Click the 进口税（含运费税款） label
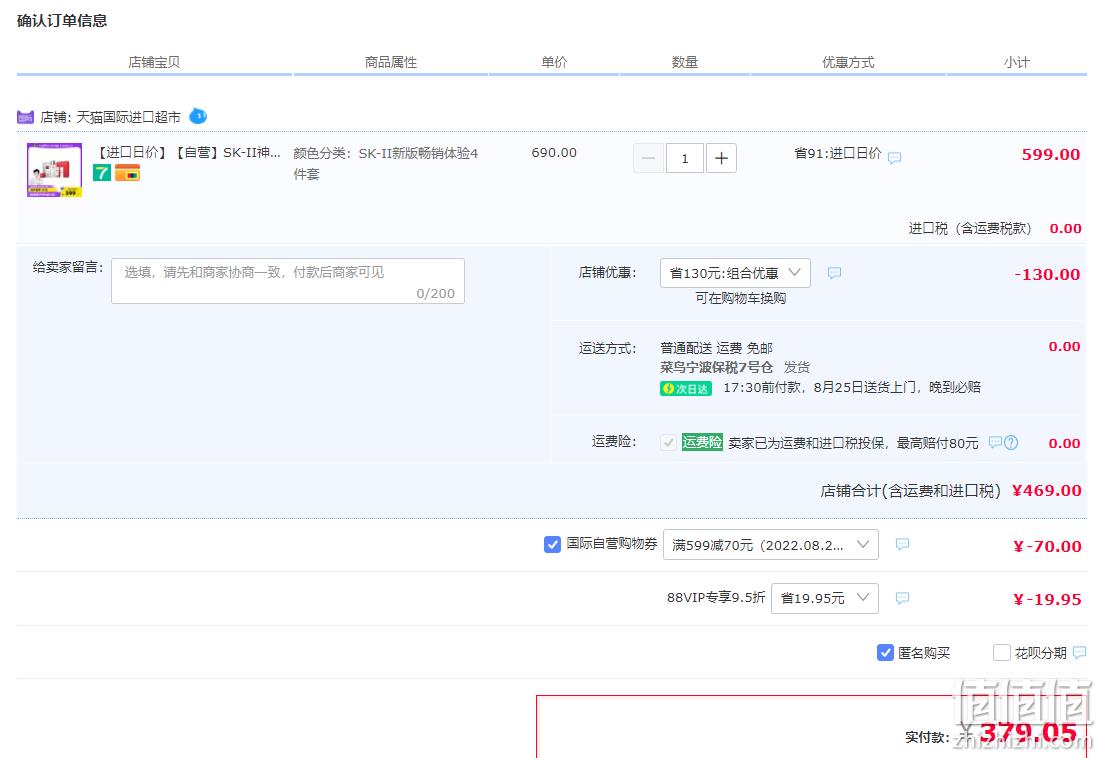 point(970,228)
